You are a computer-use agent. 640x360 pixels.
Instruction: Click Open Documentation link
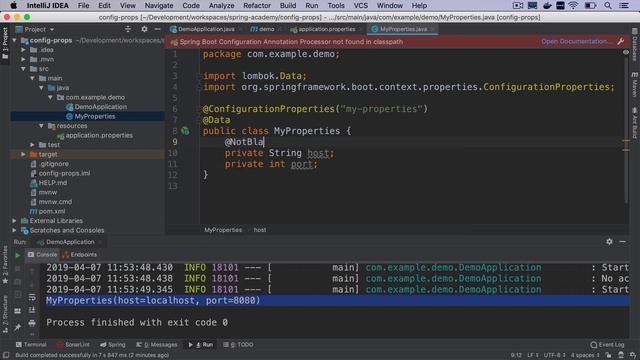tap(576, 42)
